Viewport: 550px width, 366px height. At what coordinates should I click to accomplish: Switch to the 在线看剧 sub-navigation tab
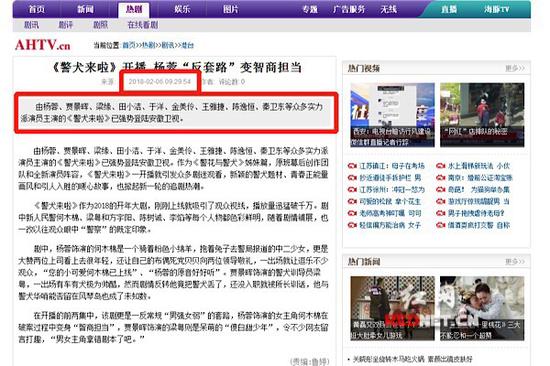tap(142, 25)
